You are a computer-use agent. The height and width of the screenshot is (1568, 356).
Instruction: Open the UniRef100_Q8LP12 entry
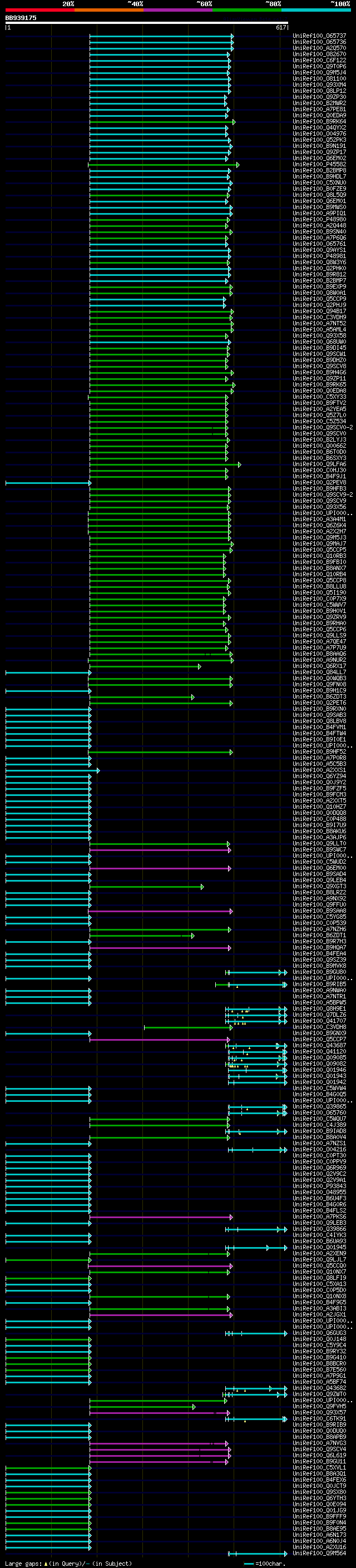coord(319,91)
